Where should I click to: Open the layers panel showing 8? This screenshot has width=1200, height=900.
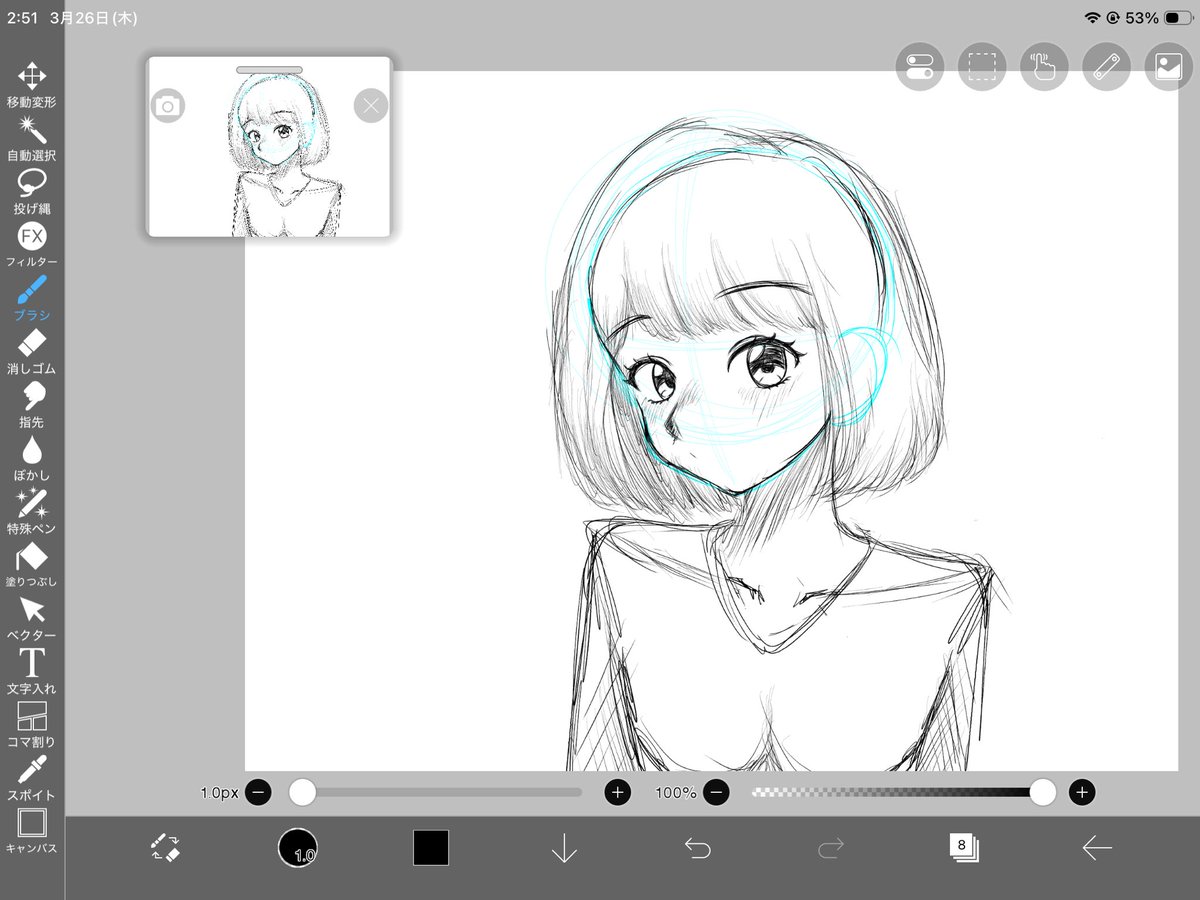coord(964,848)
